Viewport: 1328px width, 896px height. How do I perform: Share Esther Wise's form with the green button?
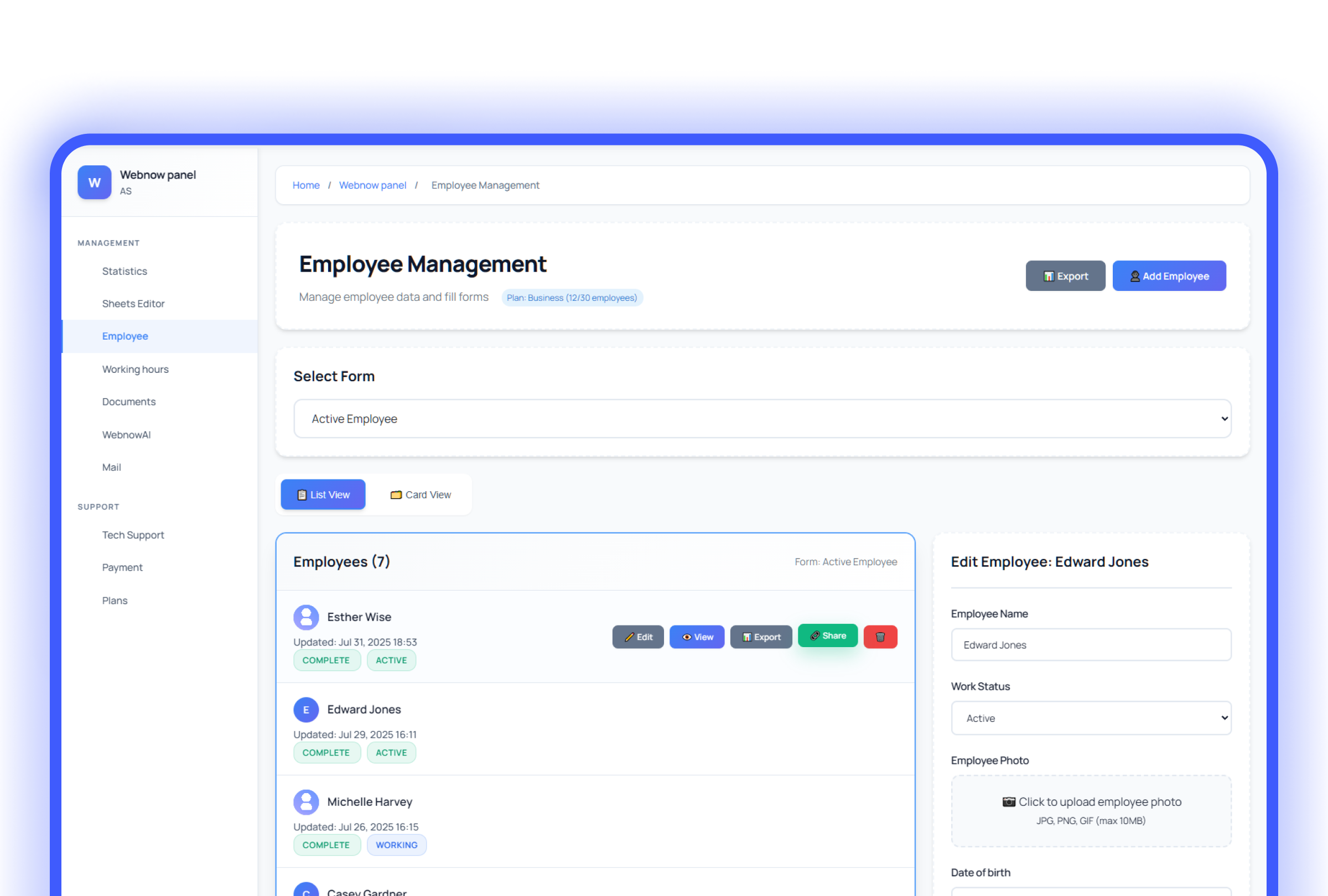point(828,635)
